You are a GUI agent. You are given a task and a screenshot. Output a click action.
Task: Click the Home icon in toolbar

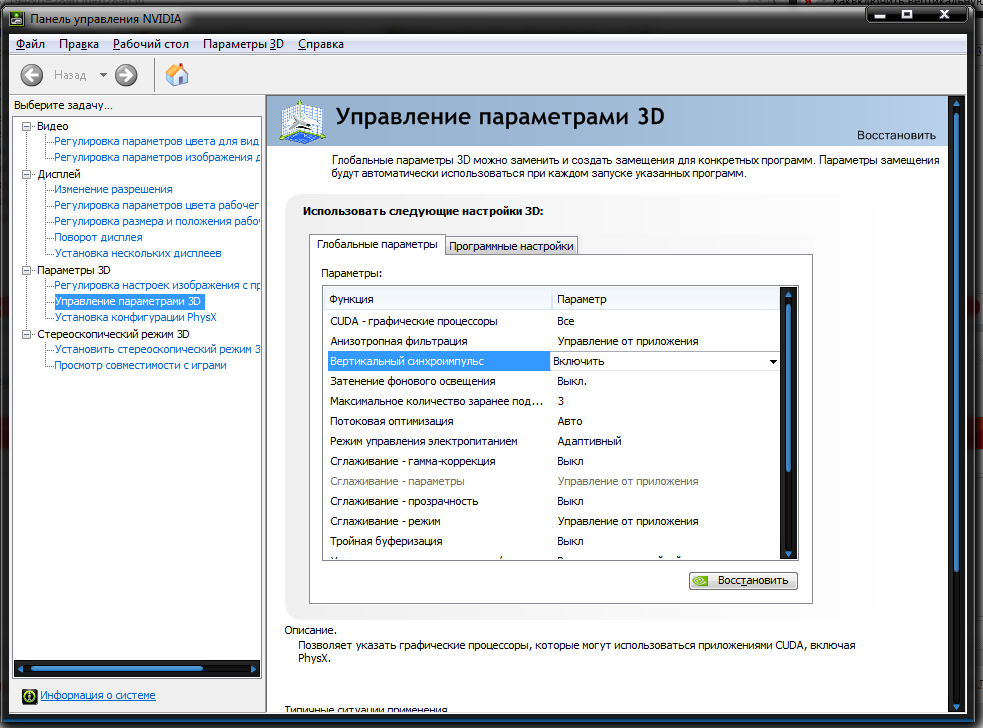point(177,75)
